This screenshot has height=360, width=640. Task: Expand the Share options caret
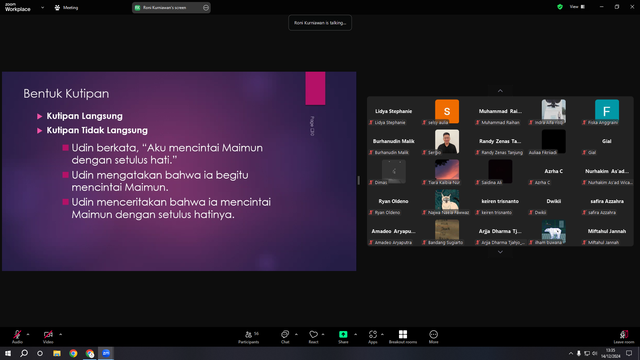click(x=356, y=334)
